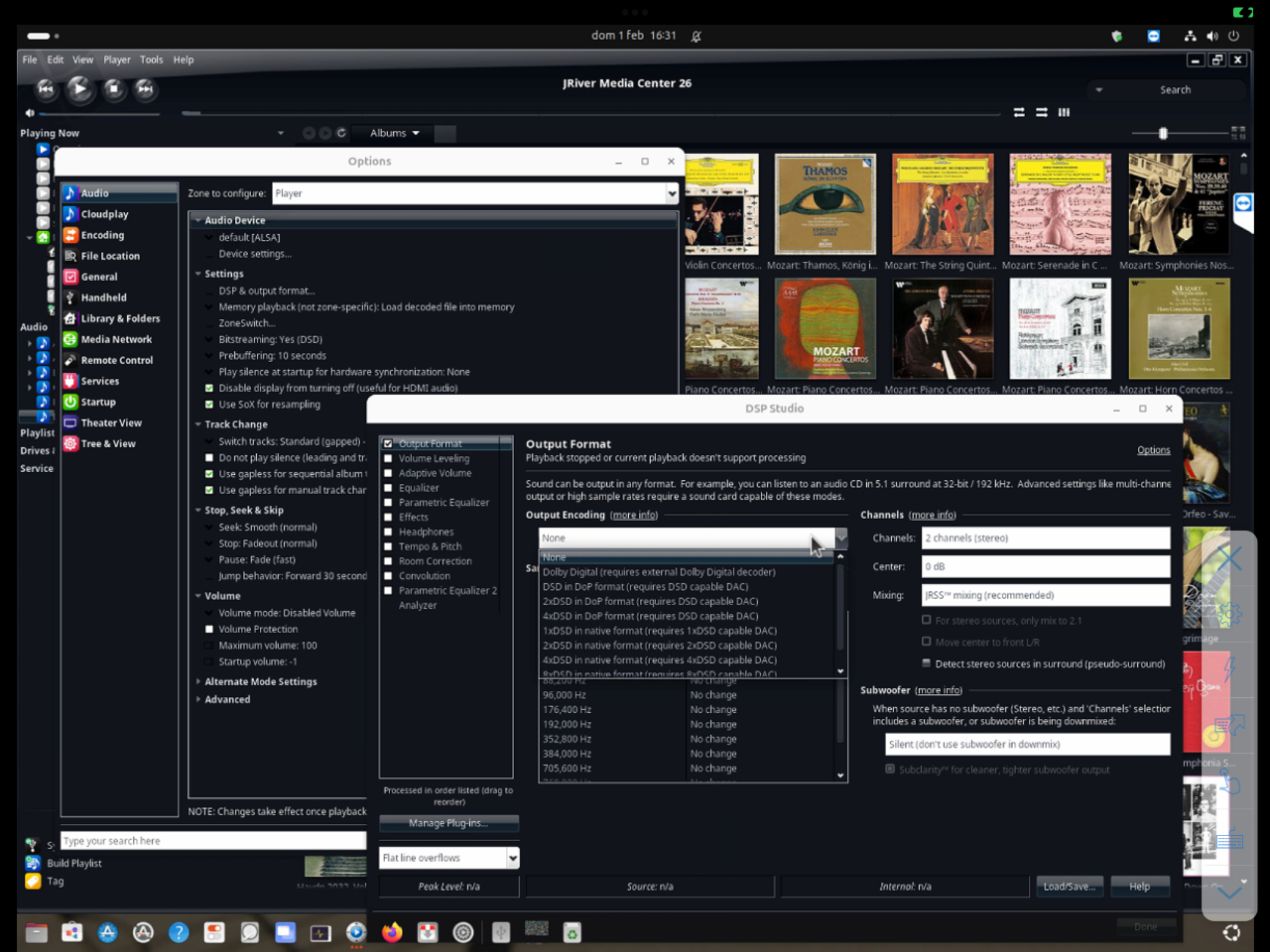Adjust the album thumbnail size slider
The height and width of the screenshot is (952, 1270).
pos(1163,133)
